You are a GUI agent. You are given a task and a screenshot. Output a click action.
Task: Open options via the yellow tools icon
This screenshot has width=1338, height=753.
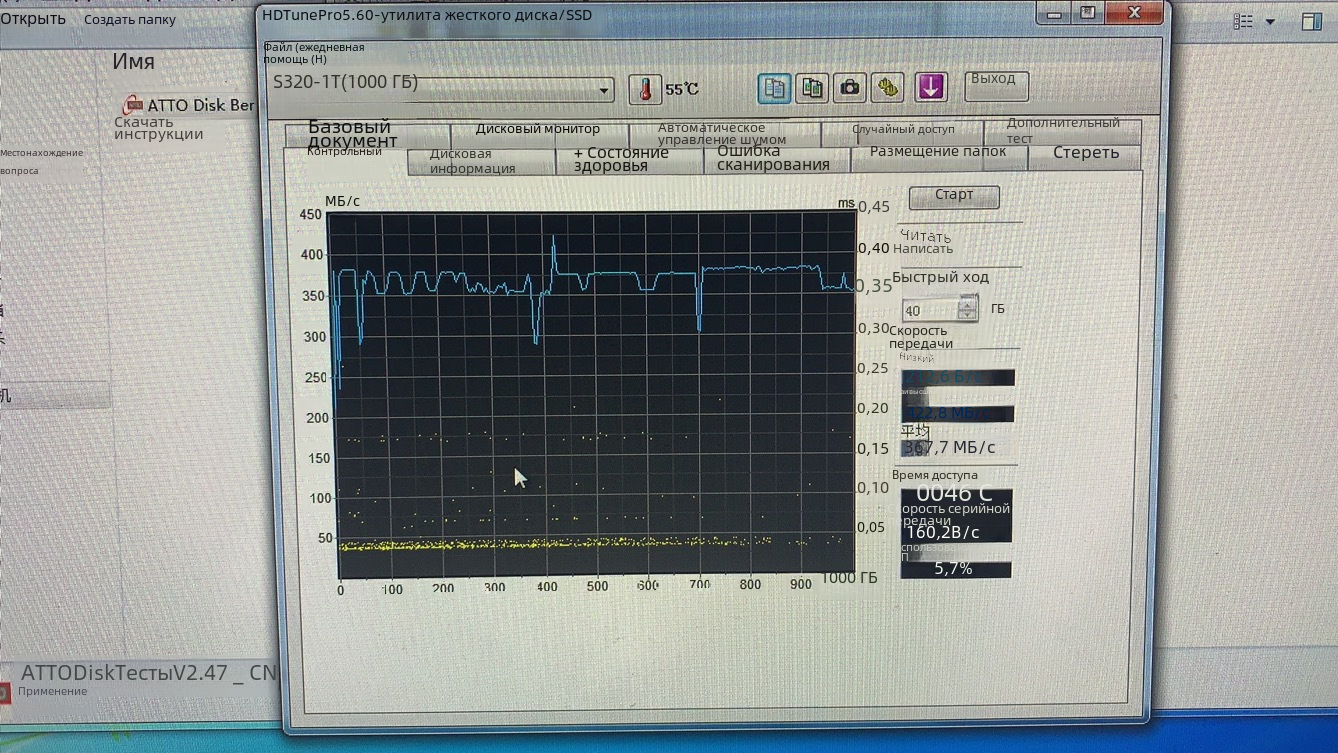[887, 88]
